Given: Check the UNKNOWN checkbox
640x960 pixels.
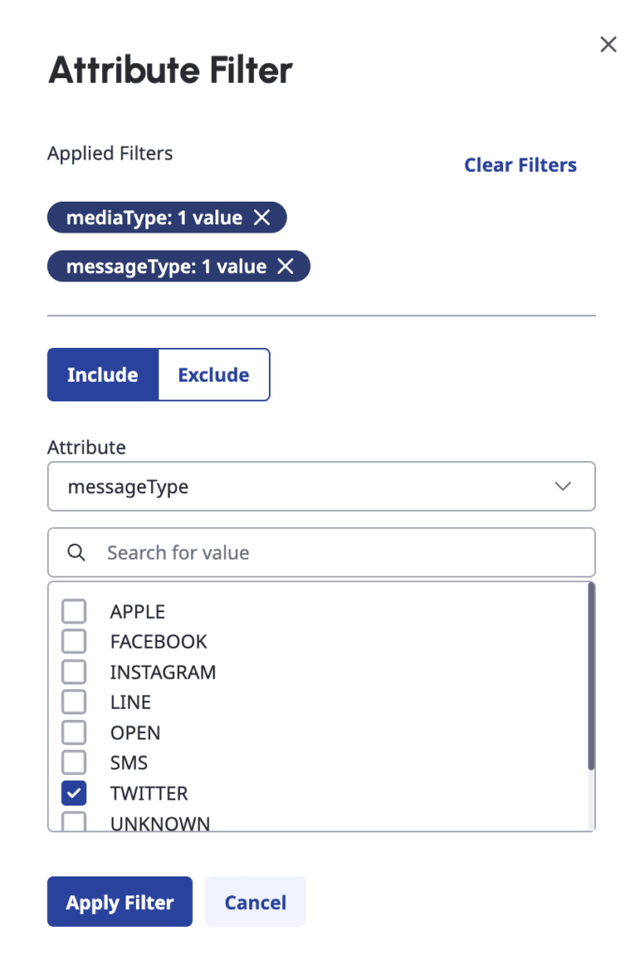Looking at the screenshot, I should pyautogui.click(x=74, y=822).
